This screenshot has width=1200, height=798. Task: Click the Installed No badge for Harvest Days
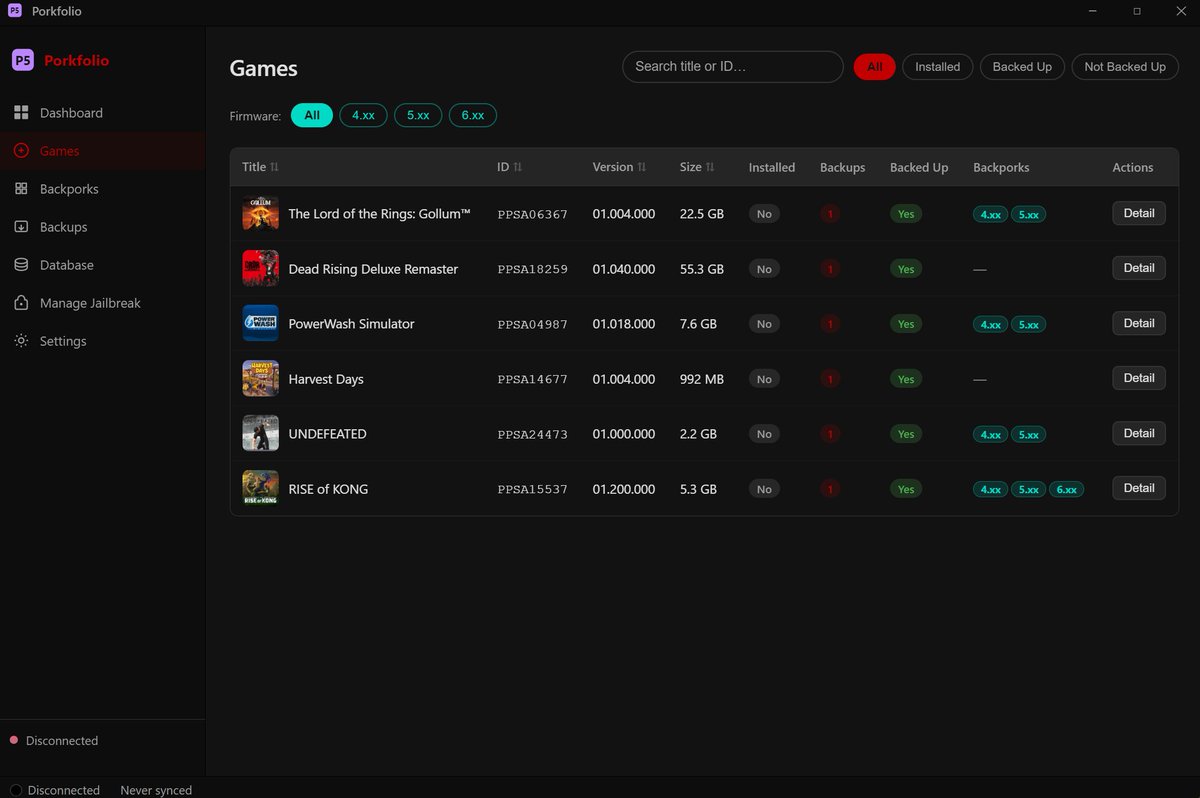coord(764,379)
